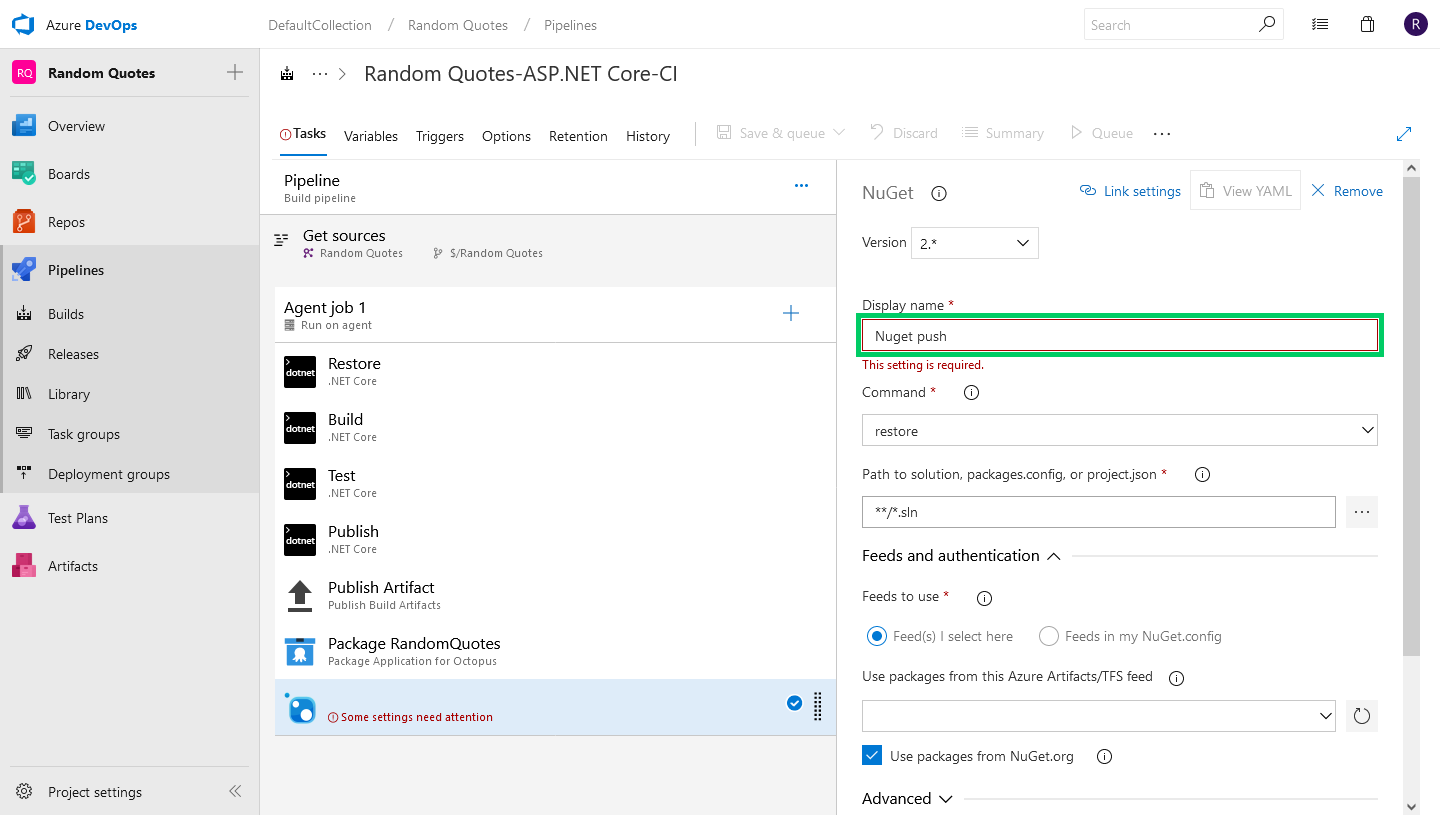Click the Overview sidebar icon
This screenshot has height=815, width=1440.
[x=24, y=126]
